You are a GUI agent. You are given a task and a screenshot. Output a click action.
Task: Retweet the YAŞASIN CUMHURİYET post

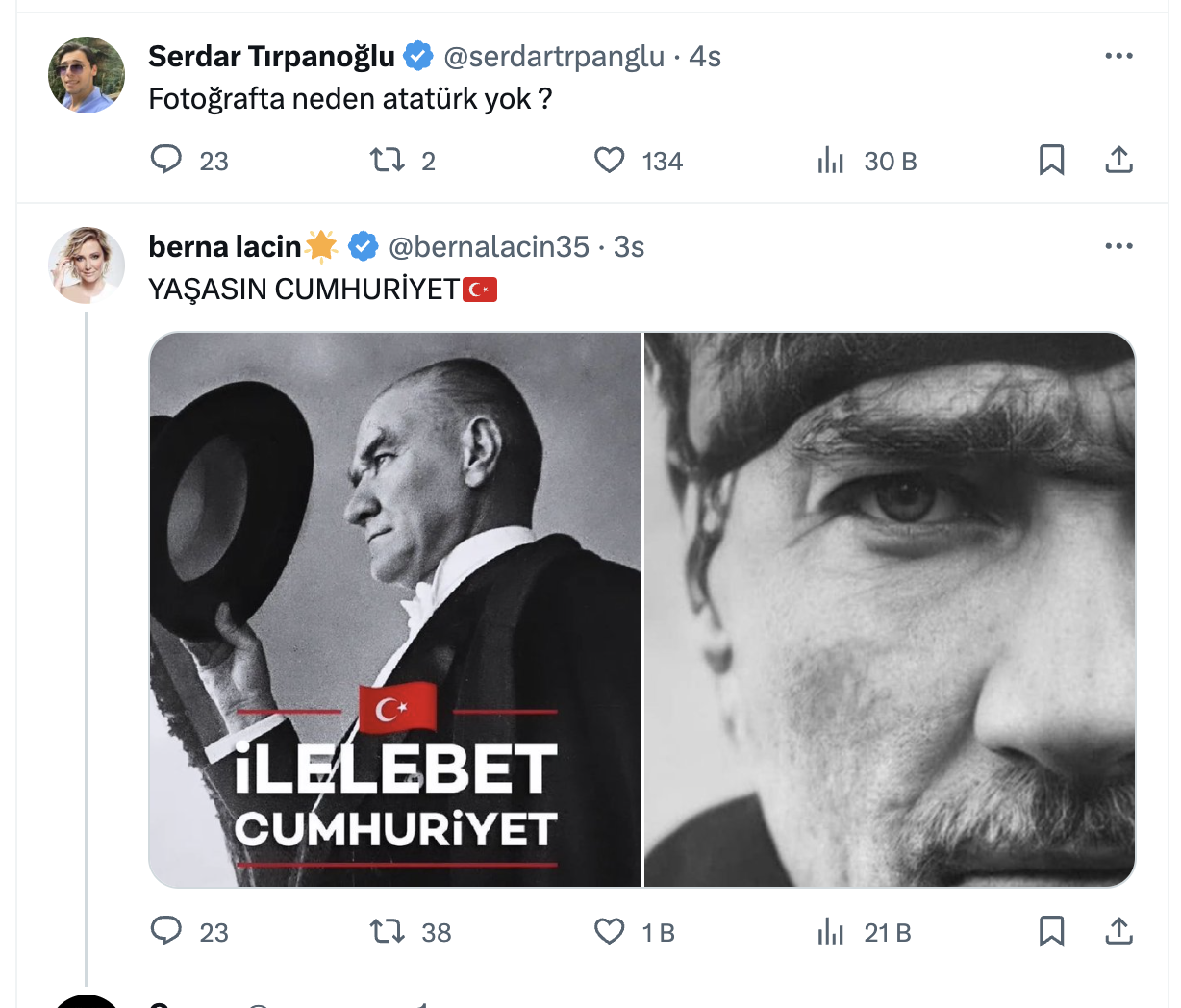389,932
